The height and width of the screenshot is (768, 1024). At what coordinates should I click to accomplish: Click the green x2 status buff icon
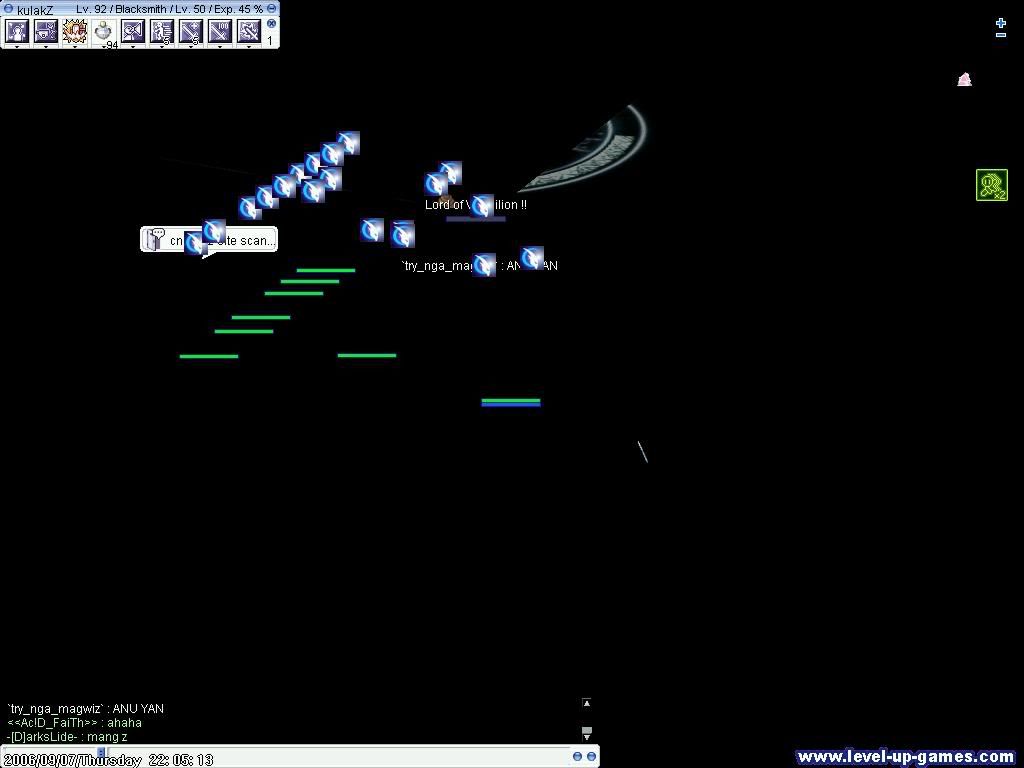[991, 185]
